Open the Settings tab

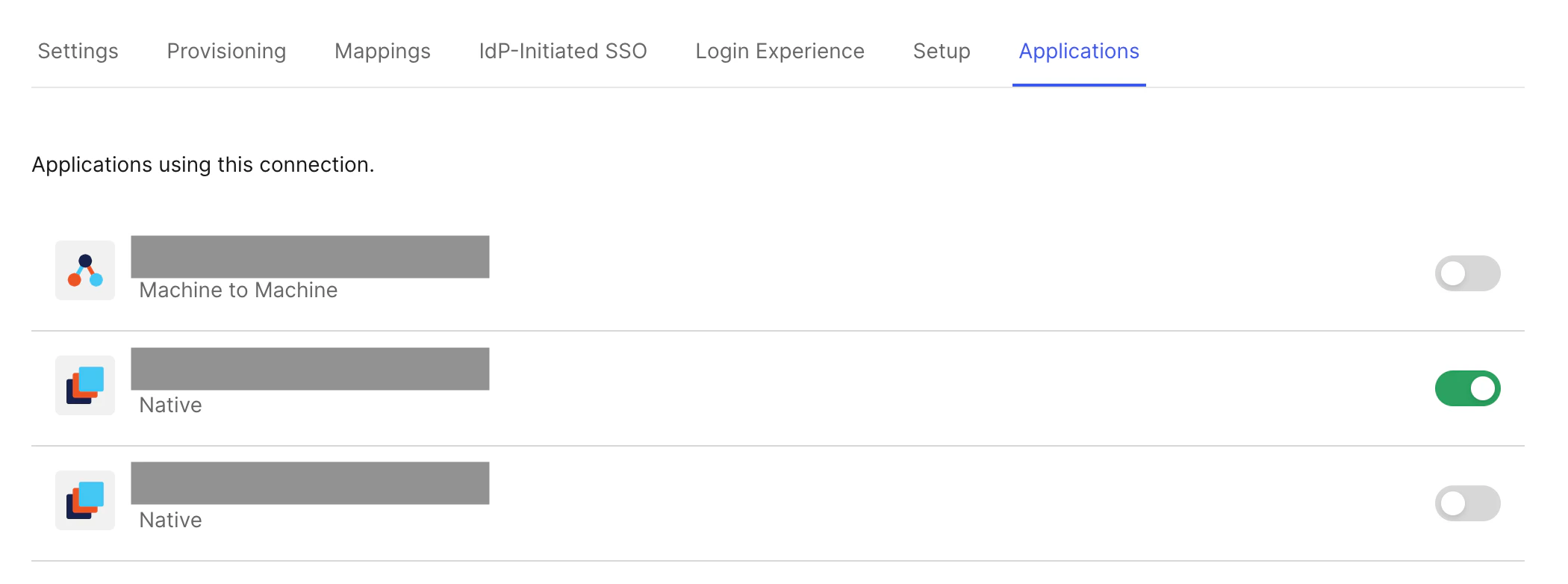(x=78, y=51)
